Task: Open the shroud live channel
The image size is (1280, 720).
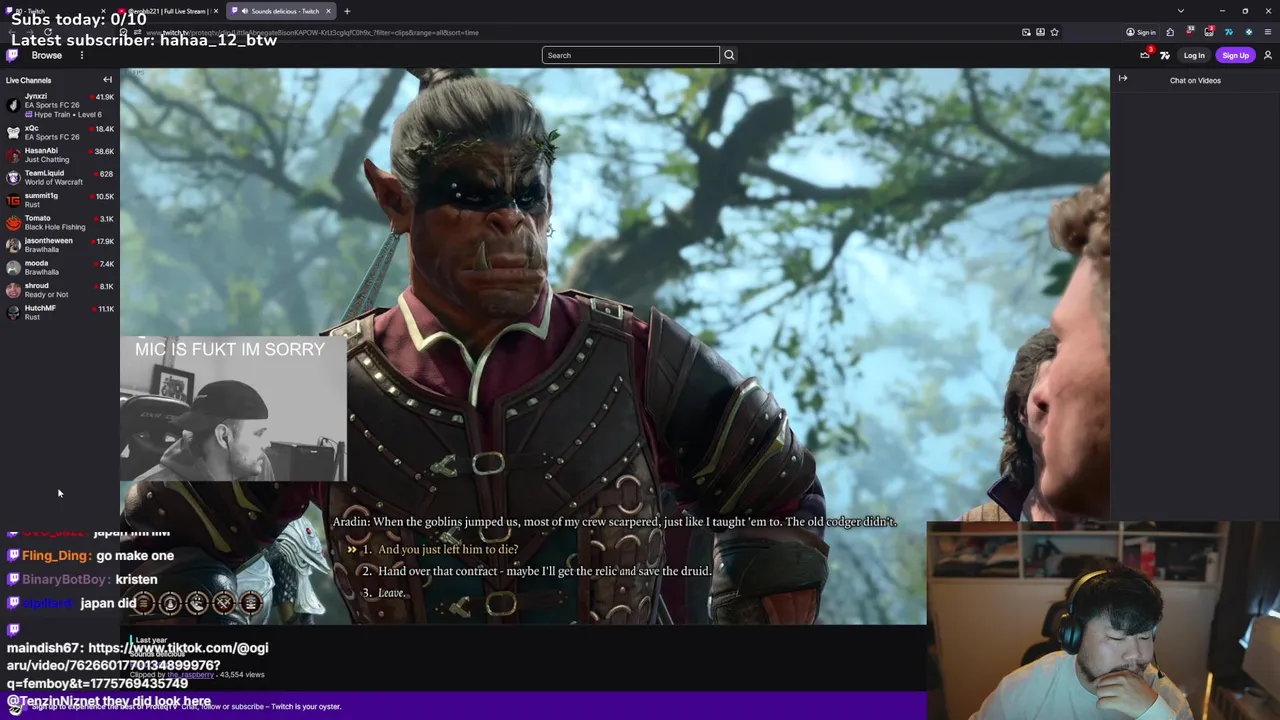Action: pos(60,290)
